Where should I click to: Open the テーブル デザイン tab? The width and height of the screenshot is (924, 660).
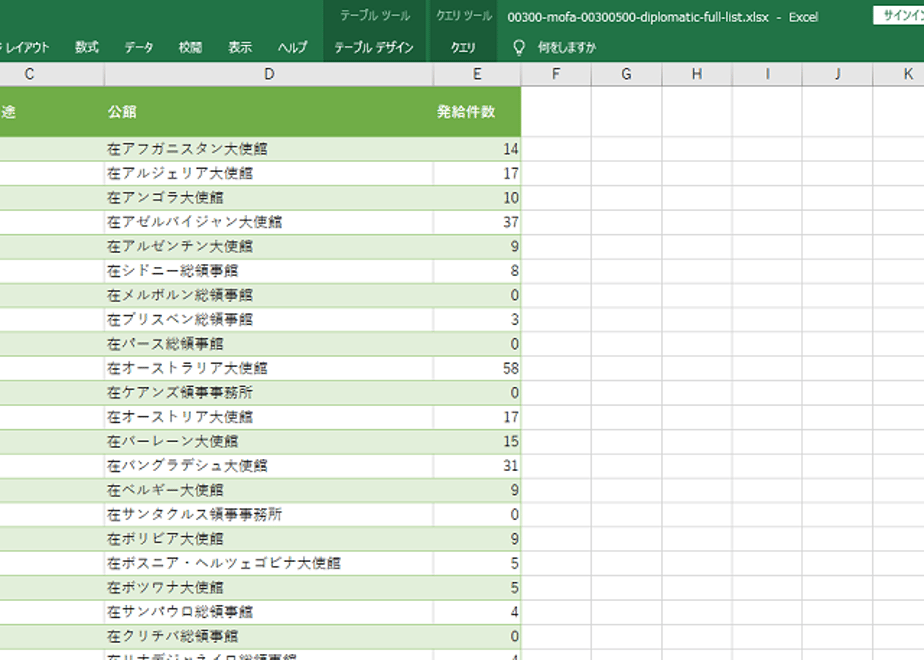click(374, 48)
